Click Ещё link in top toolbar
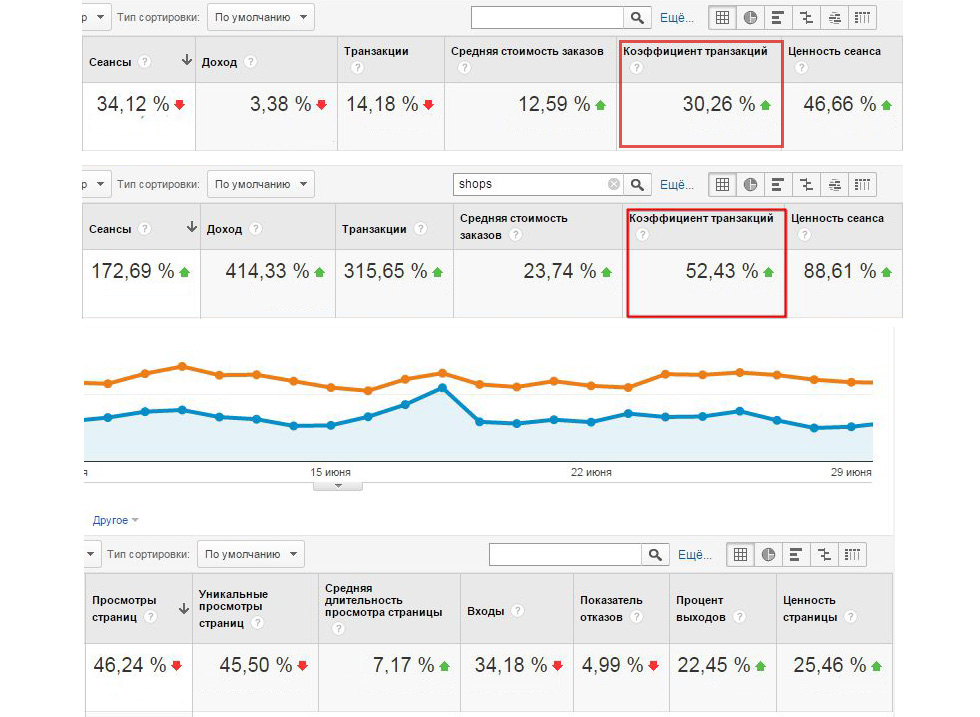 pyautogui.click(x=677, y=18)
